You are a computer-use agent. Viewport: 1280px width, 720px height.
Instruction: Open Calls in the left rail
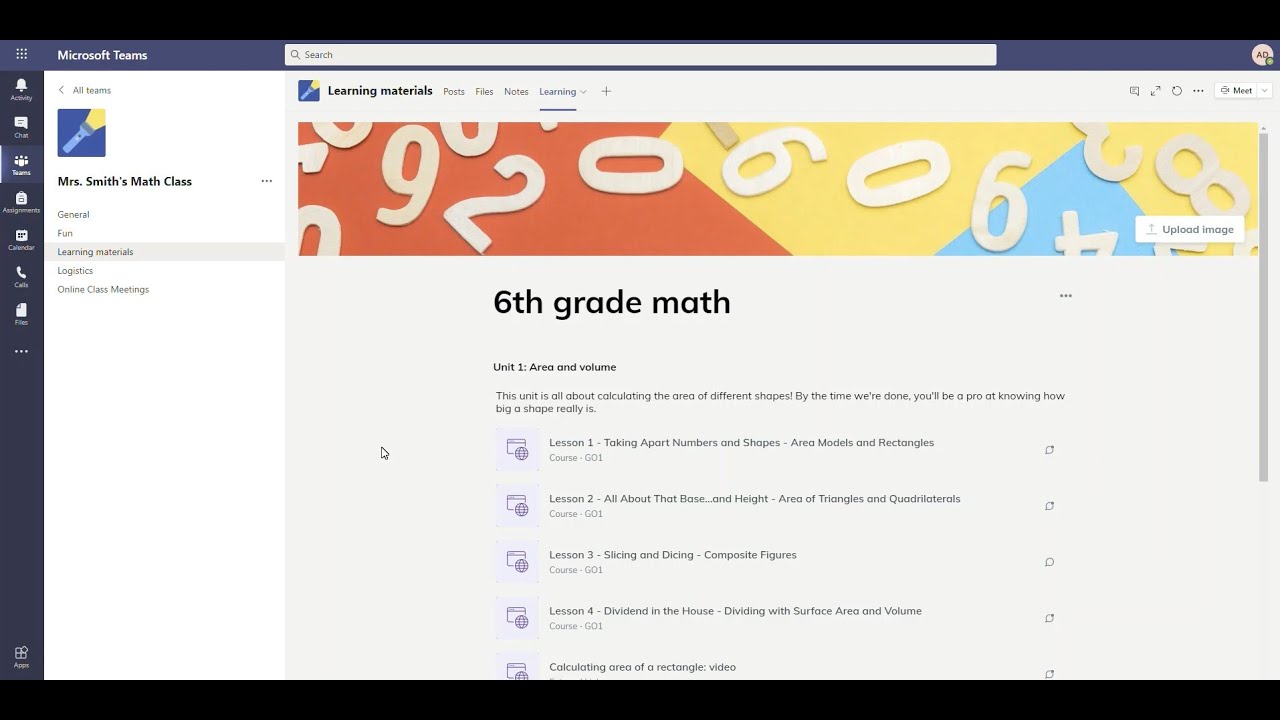(21, 277)
